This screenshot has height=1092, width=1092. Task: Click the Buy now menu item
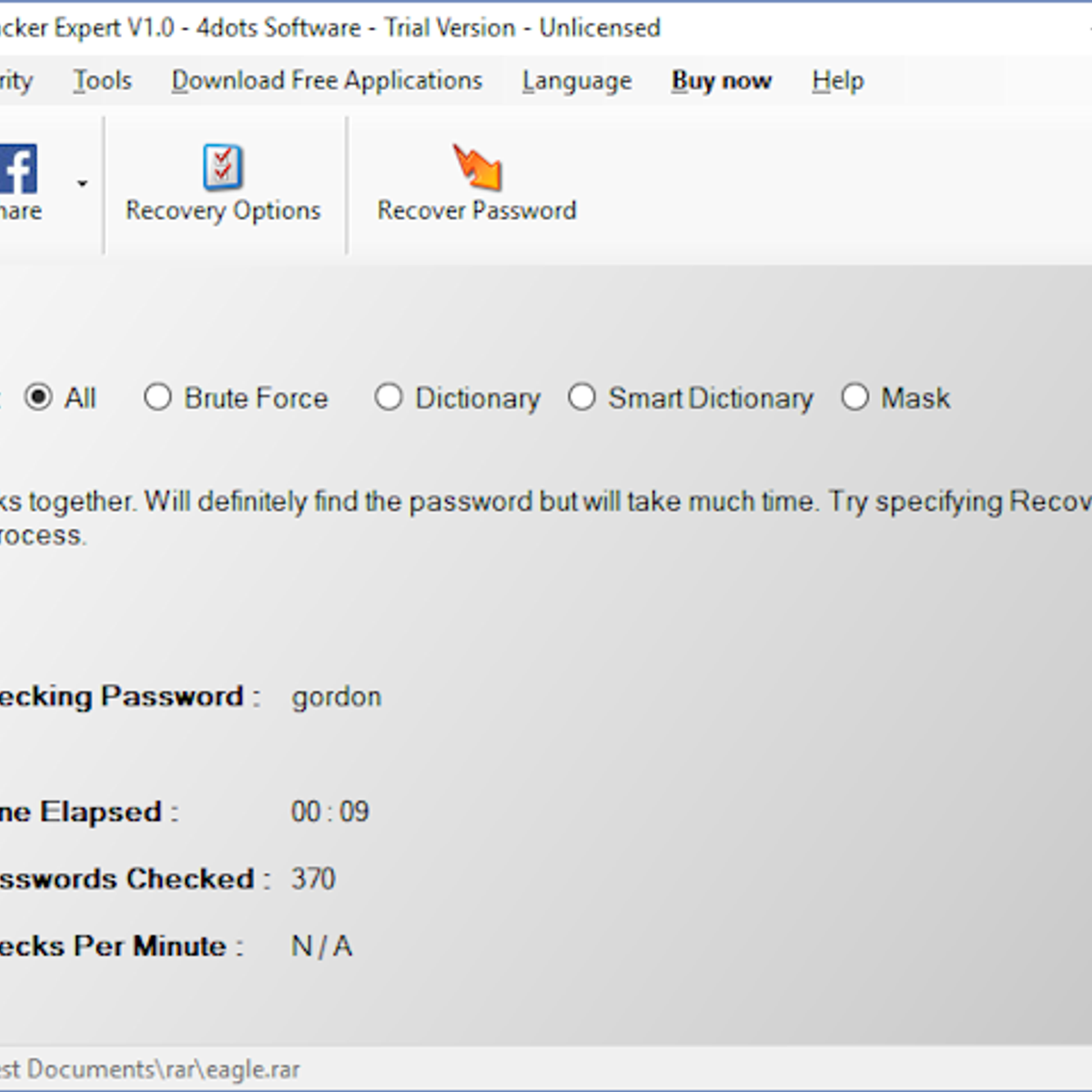coord(722,82)
